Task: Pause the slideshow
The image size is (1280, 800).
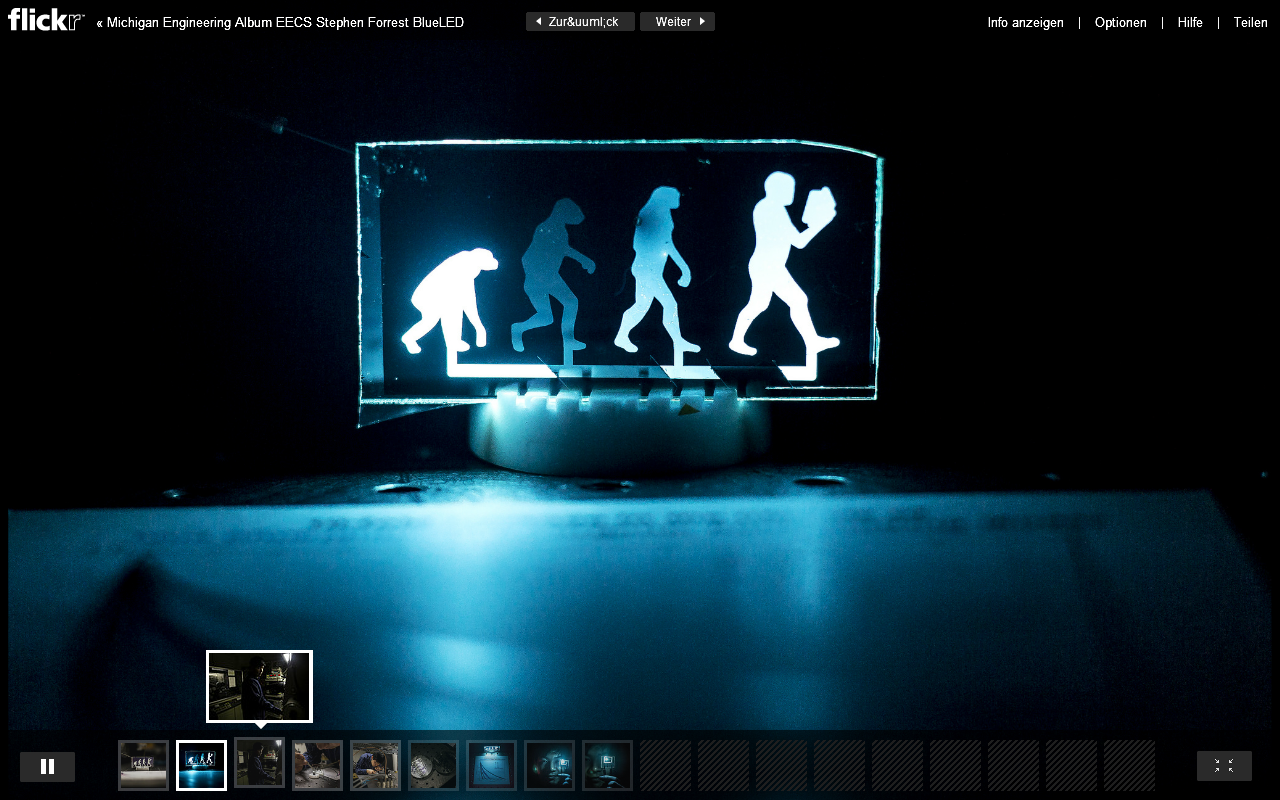Action: point(47,767)
